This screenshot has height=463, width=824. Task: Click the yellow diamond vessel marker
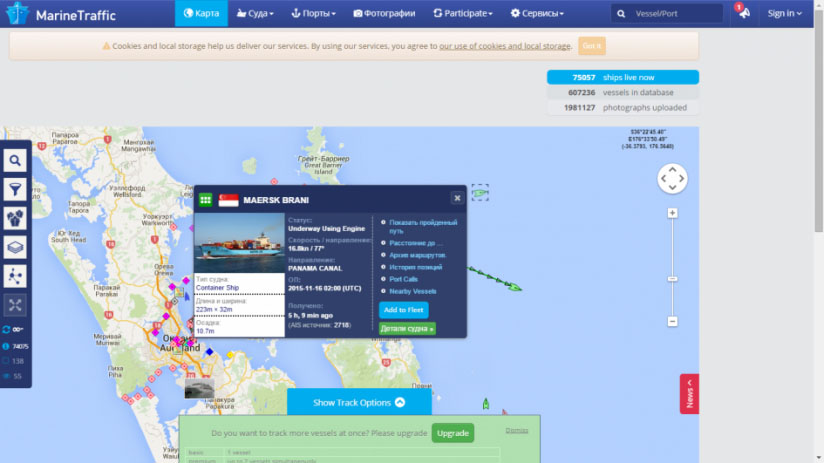[x=230, y=355]
